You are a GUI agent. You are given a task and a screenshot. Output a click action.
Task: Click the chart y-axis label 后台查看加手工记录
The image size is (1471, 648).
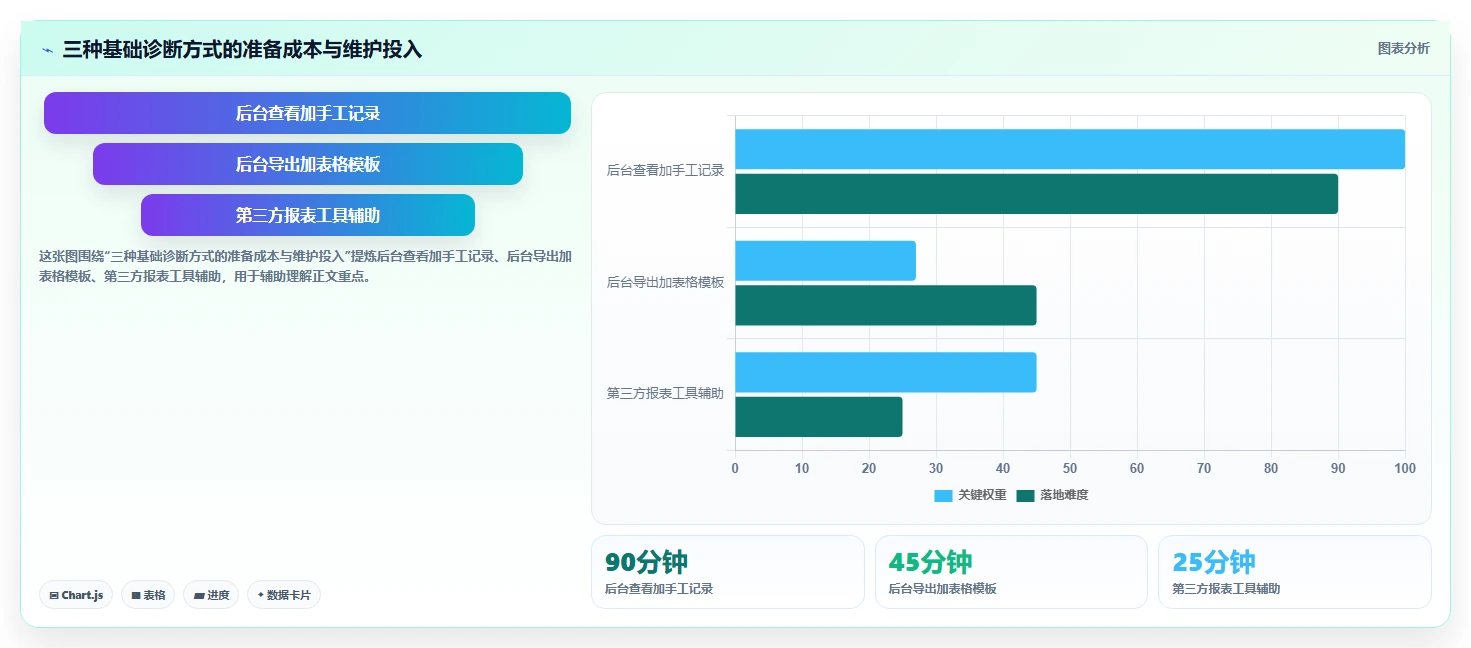coord(665,171)
